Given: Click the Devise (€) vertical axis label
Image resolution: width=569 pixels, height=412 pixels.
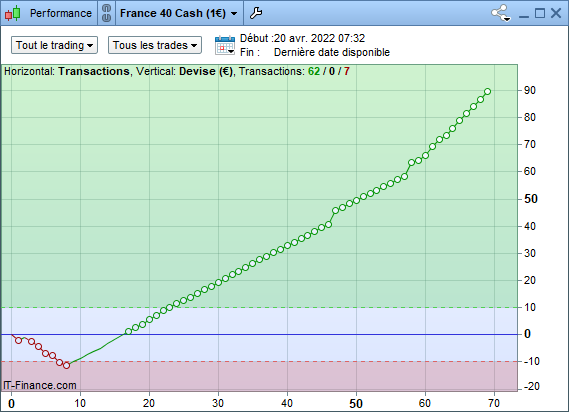Looking at the screenshot, I should tap(206, 71).
